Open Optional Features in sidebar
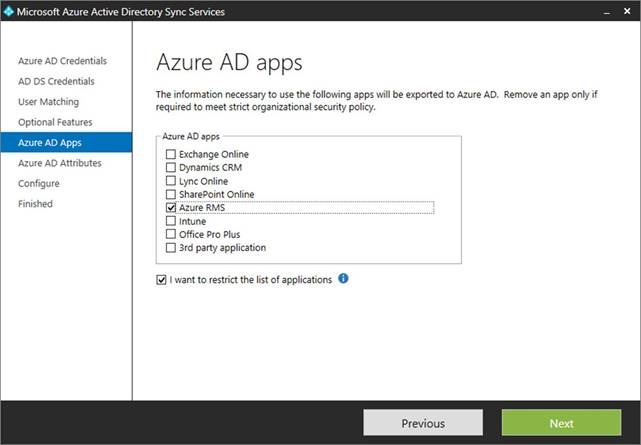Screen dimensions: 641x445 pyautogui.click(x=55, y=122)
